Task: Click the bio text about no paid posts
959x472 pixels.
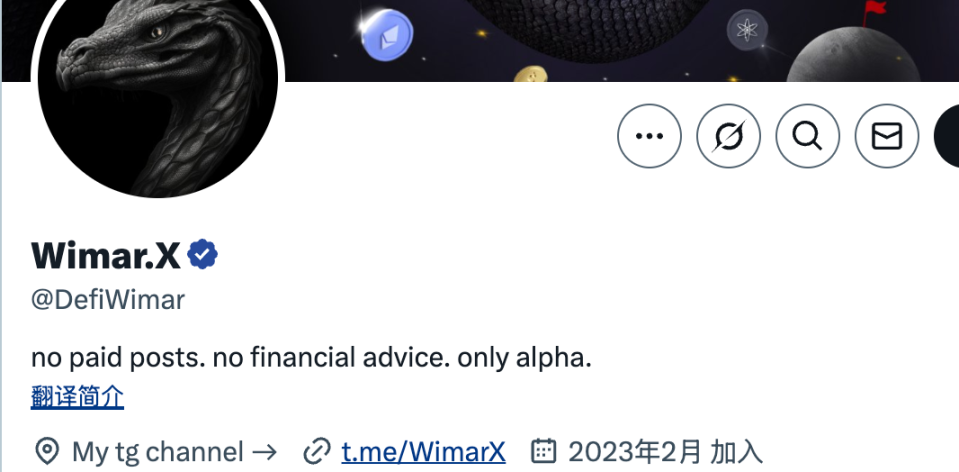Action: pyautogui.click(x=311, y=358)
